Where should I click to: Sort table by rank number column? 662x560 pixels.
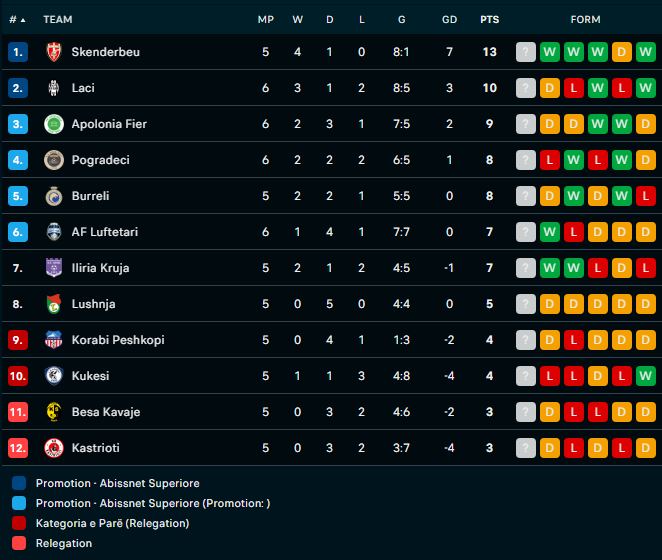click(x=17, y=19)
